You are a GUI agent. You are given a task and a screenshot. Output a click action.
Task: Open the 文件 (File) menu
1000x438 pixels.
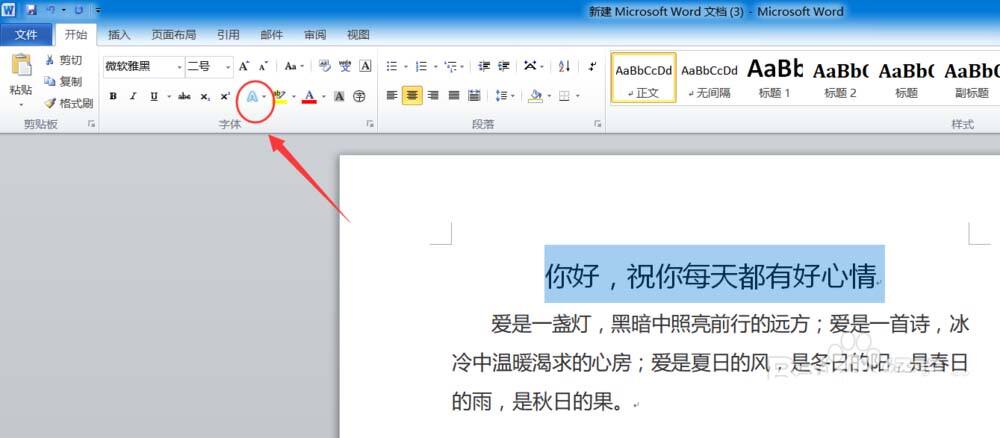coord(26,34)
